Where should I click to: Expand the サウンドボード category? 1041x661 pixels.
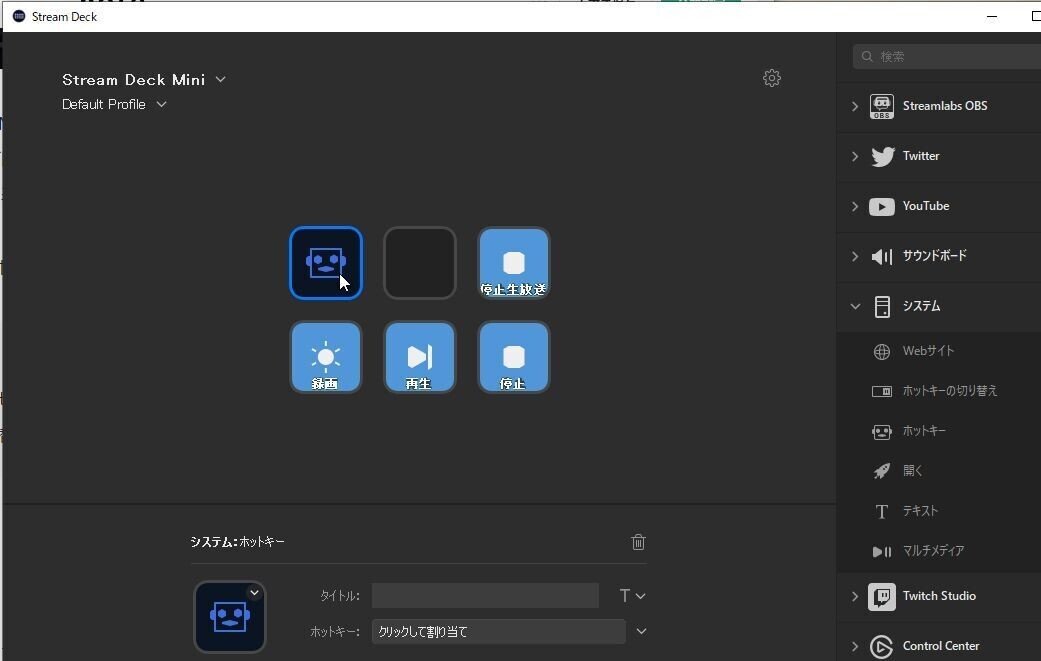click(855, 256)
